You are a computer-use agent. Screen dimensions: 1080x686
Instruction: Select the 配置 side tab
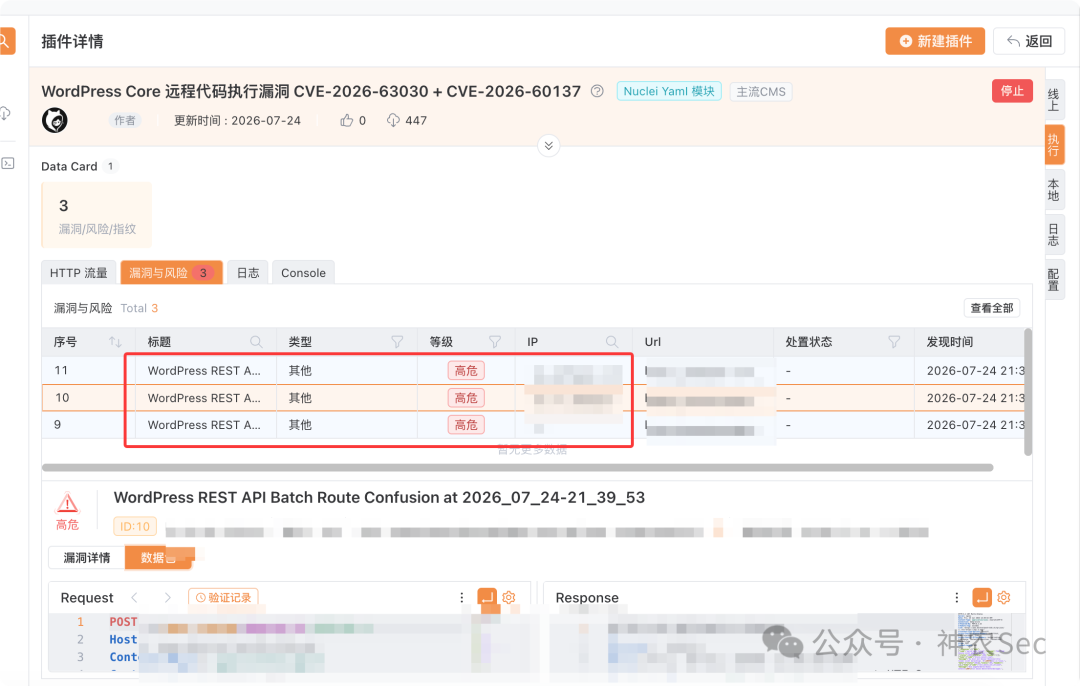pyautogui.click(x=1053, y=280)
